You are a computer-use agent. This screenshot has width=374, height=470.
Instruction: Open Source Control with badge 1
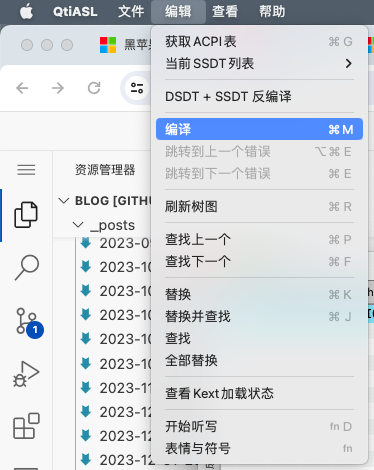click(29, 322)
